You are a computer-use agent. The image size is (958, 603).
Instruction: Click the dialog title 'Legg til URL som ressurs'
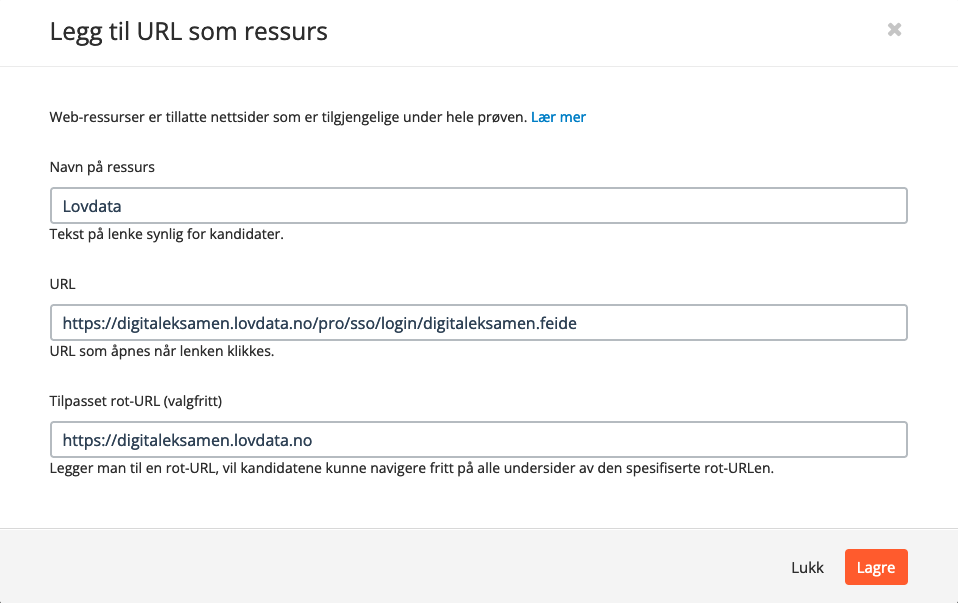[189, 31]
